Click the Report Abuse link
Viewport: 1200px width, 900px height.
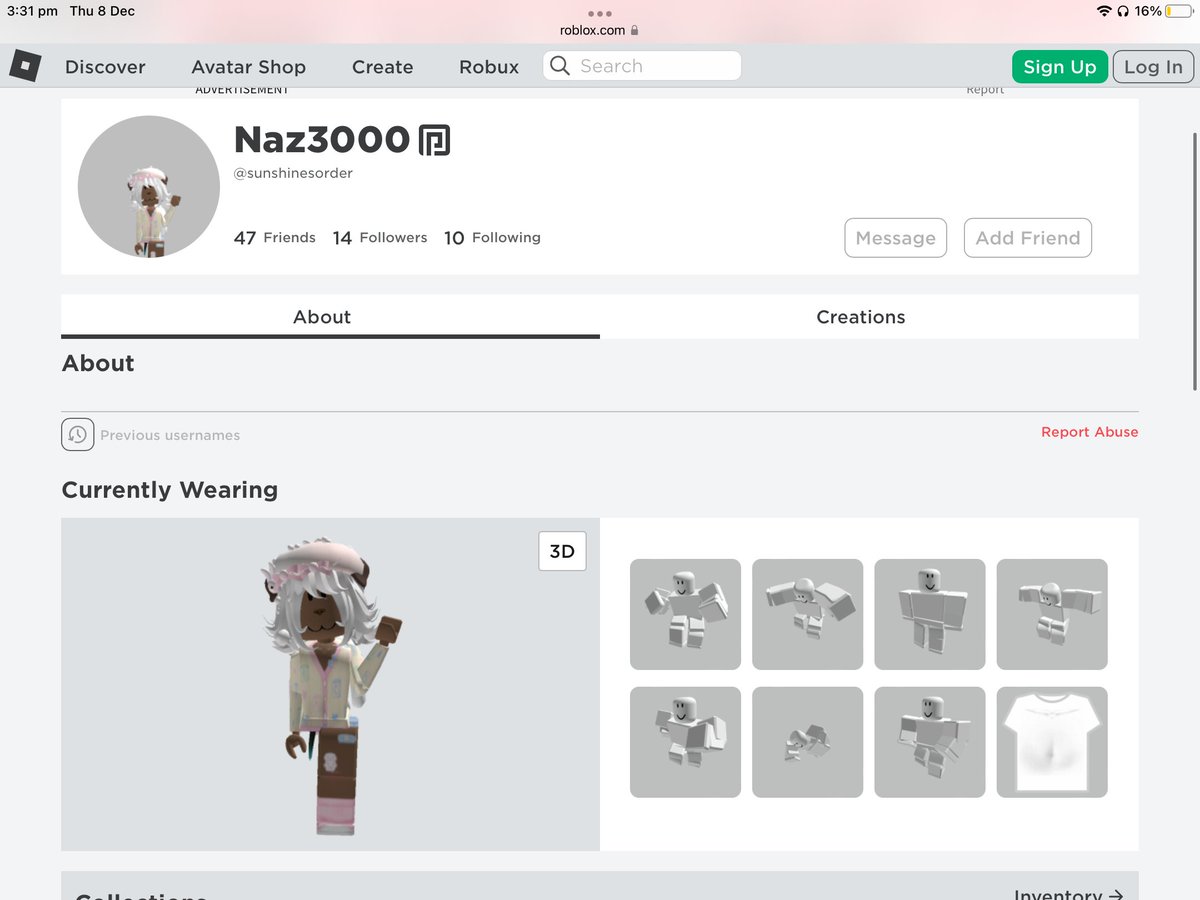pyautogui.click(x=1089, y=432)
